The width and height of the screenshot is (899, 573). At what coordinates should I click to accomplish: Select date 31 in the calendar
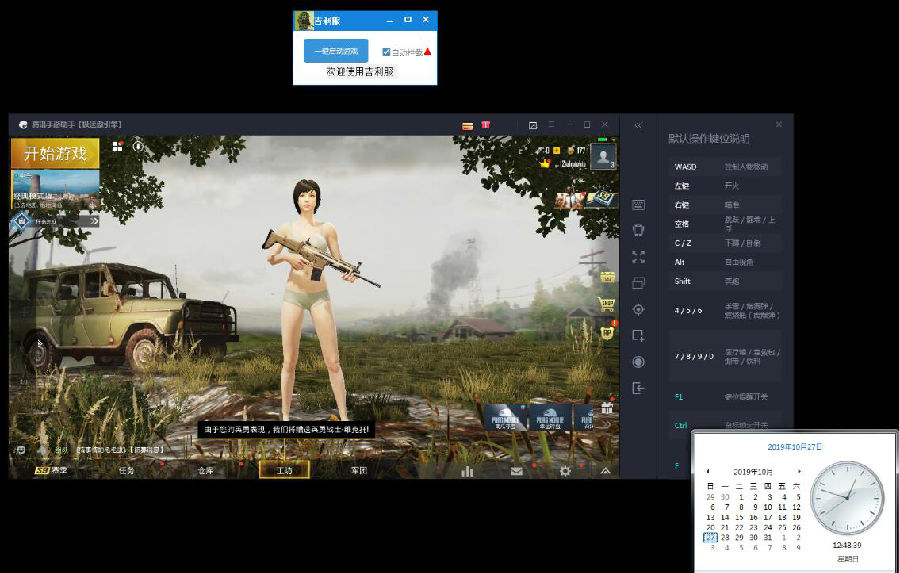768,537
